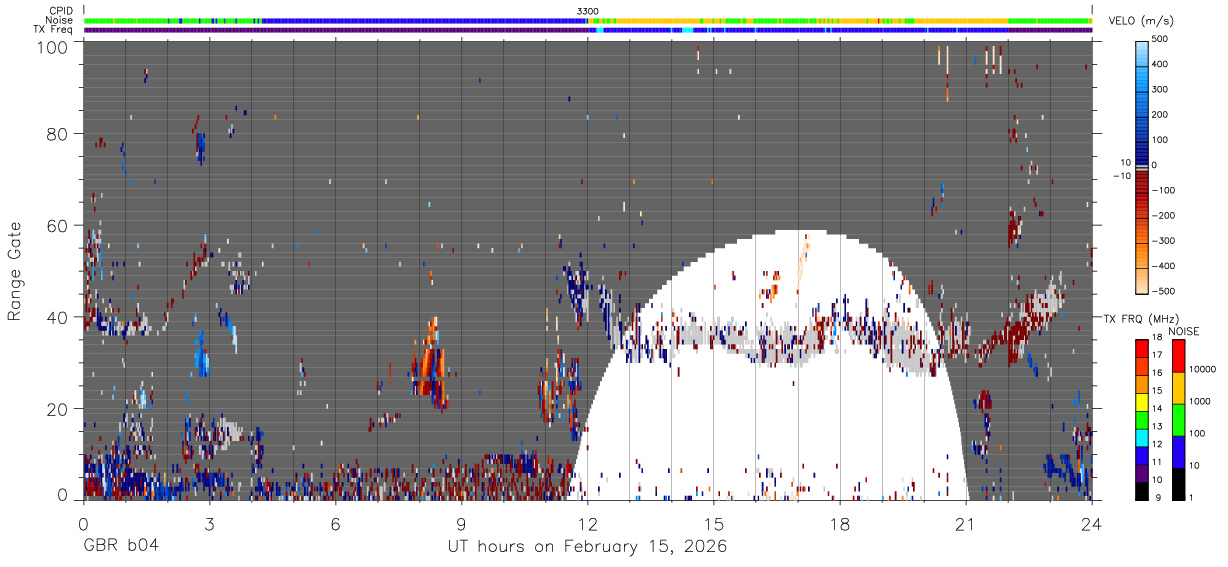This screenshot has width=1228, height=567.
Task: Click the x-axis tick label 12
Action: click(587, 523)
